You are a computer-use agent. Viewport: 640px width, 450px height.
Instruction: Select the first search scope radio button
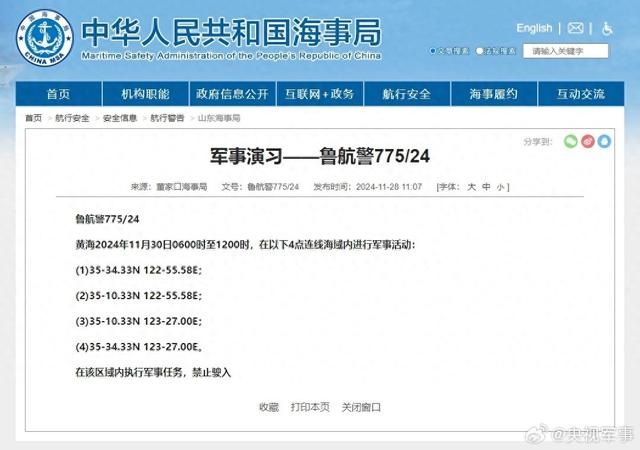(433, 51)
